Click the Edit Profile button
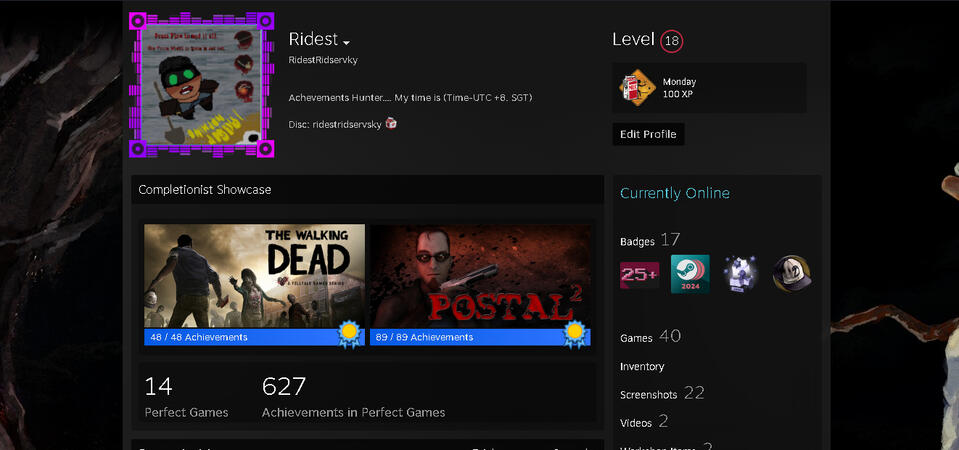 click(648, 134)
